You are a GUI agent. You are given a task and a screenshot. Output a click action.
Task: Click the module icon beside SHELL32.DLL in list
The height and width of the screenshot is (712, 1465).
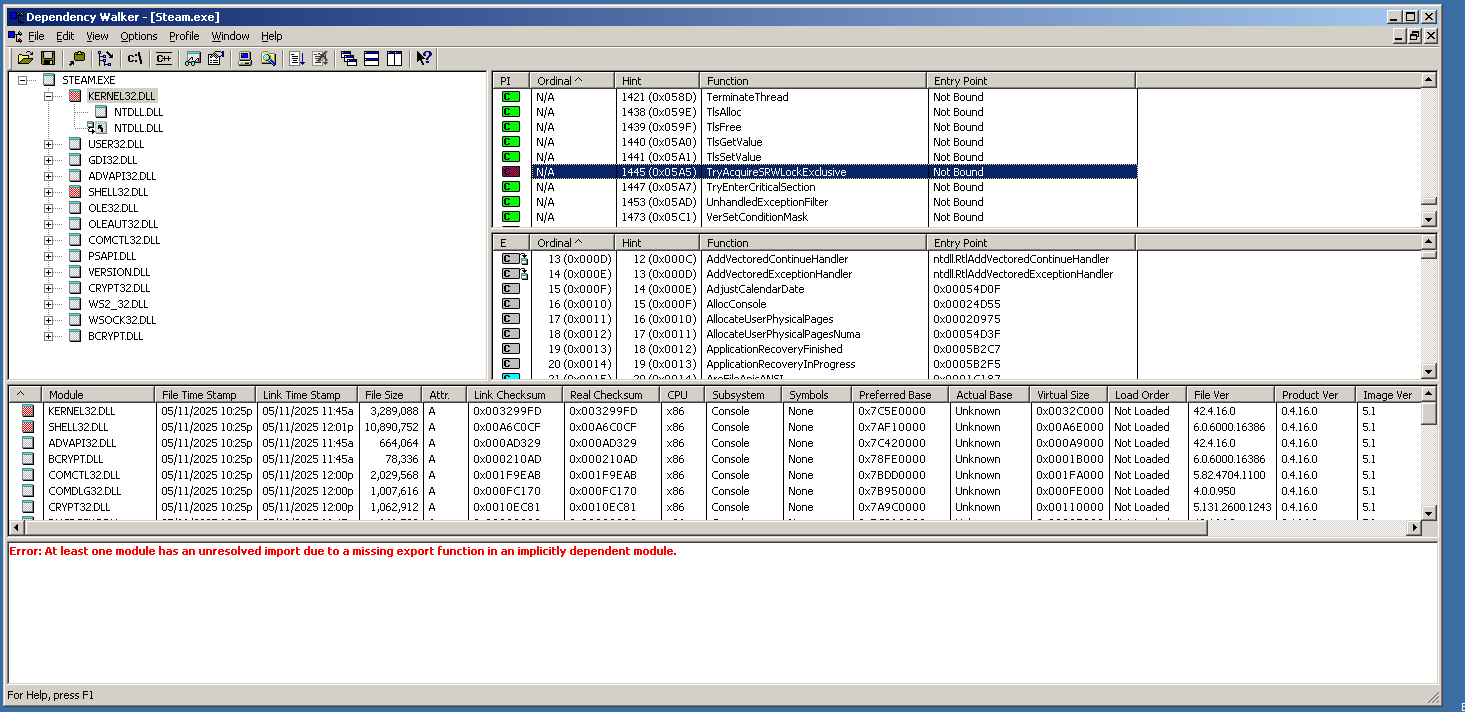coord(28,427)
